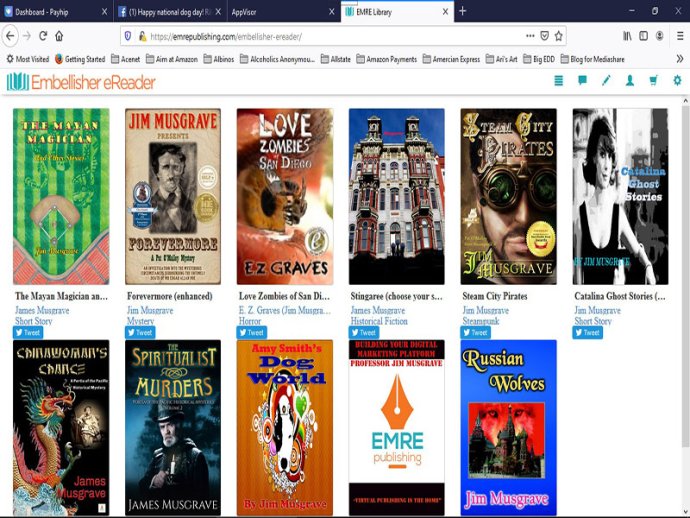Tweet The Mayan Magician book
The image size is (690, 518).
28,332
